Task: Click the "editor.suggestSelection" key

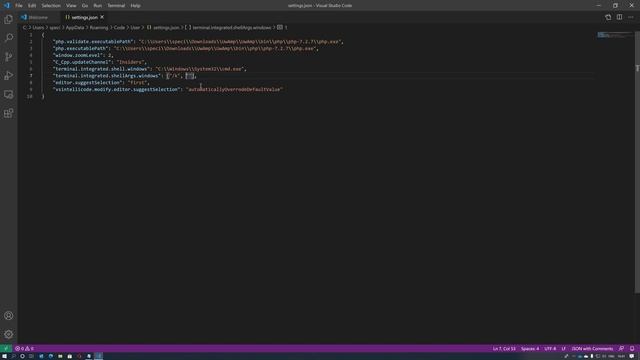Action: 88,83
